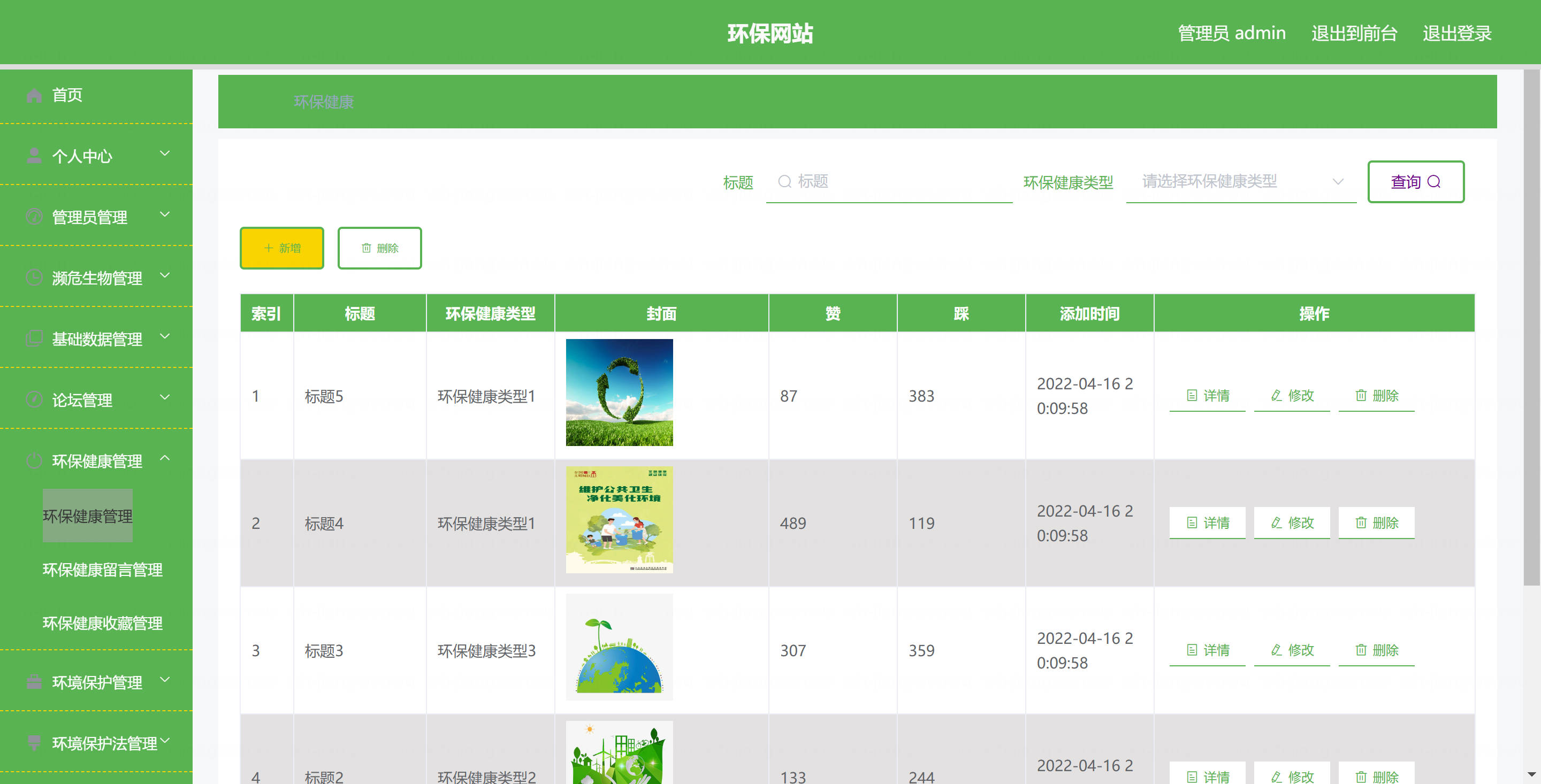Open the 首页 sidebar item

(x=96, y=95)
